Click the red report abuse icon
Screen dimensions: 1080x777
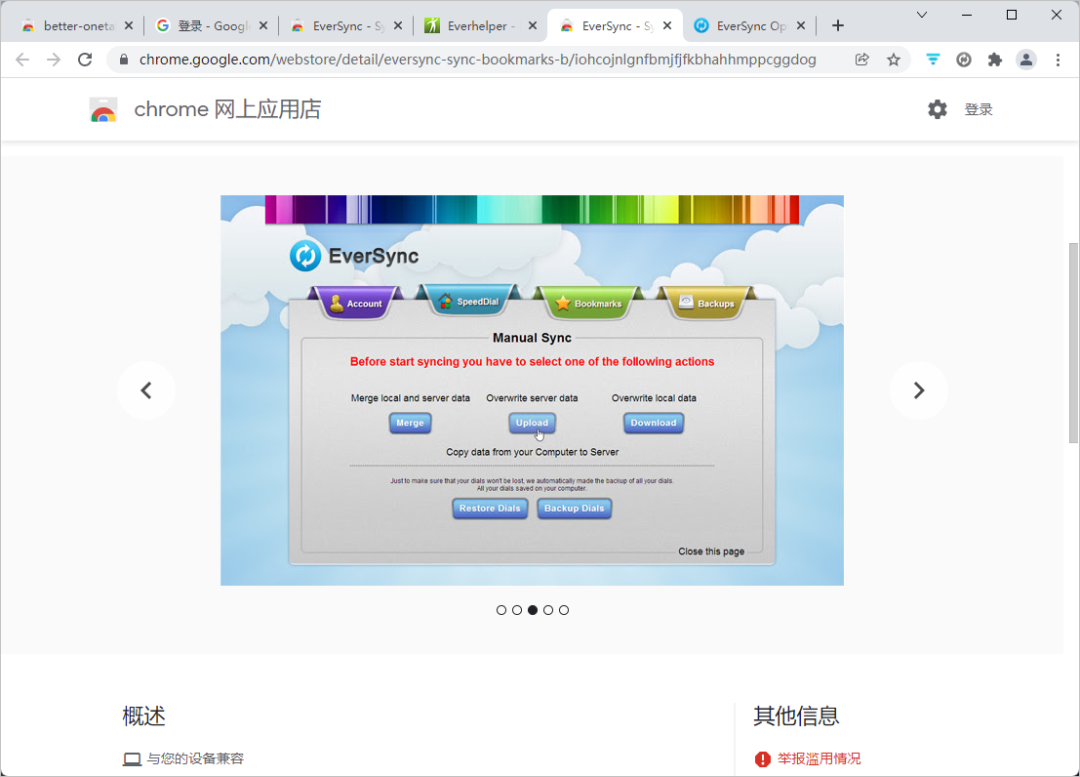[x=762, y=759]
